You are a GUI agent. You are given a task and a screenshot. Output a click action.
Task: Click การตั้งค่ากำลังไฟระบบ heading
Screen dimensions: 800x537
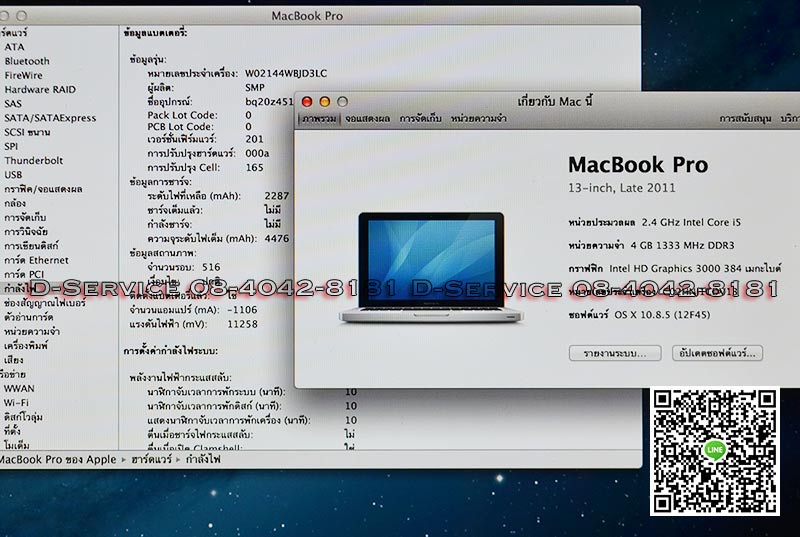[170, 351]
